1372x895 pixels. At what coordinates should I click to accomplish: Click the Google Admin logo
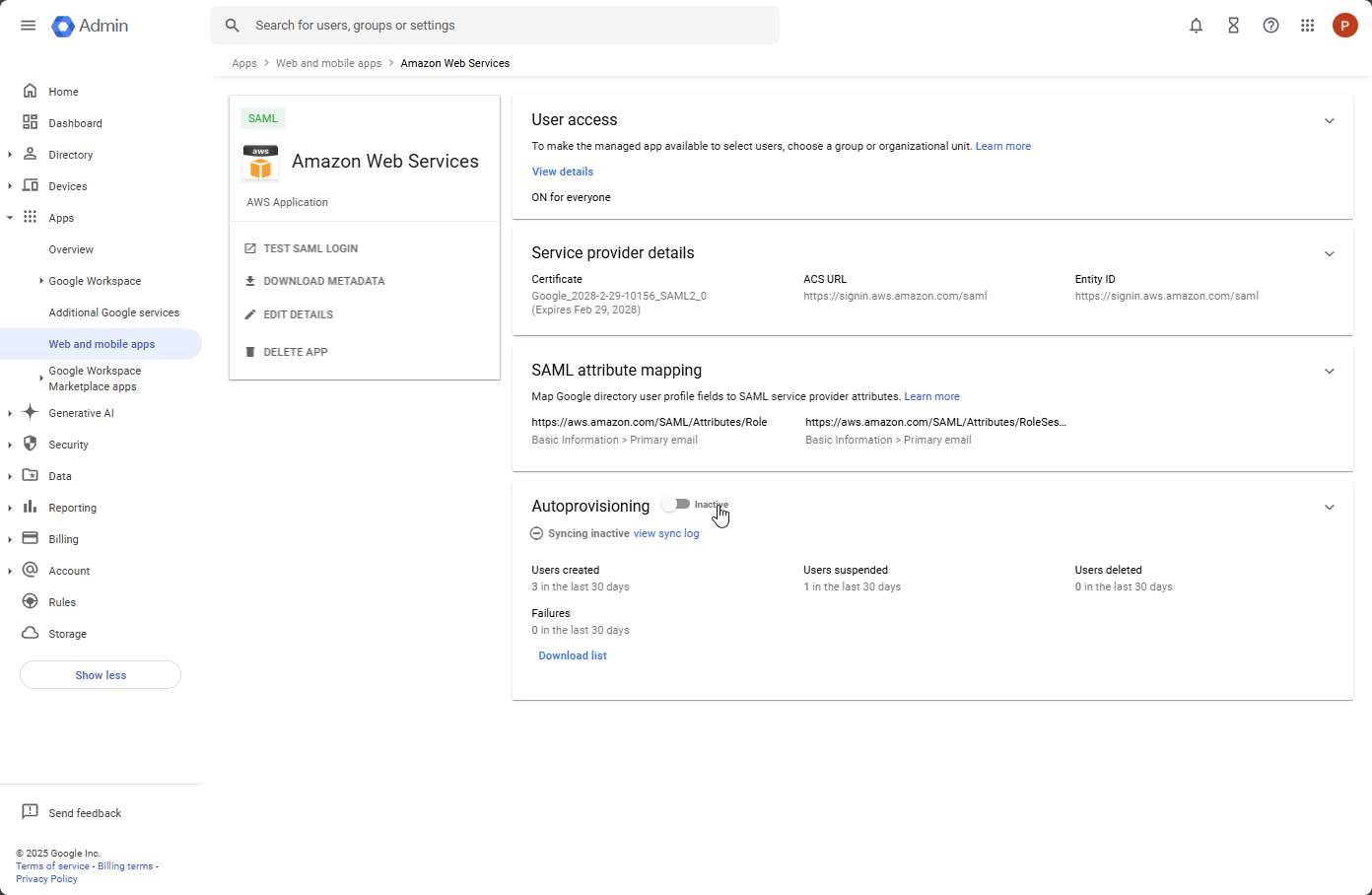90,26
